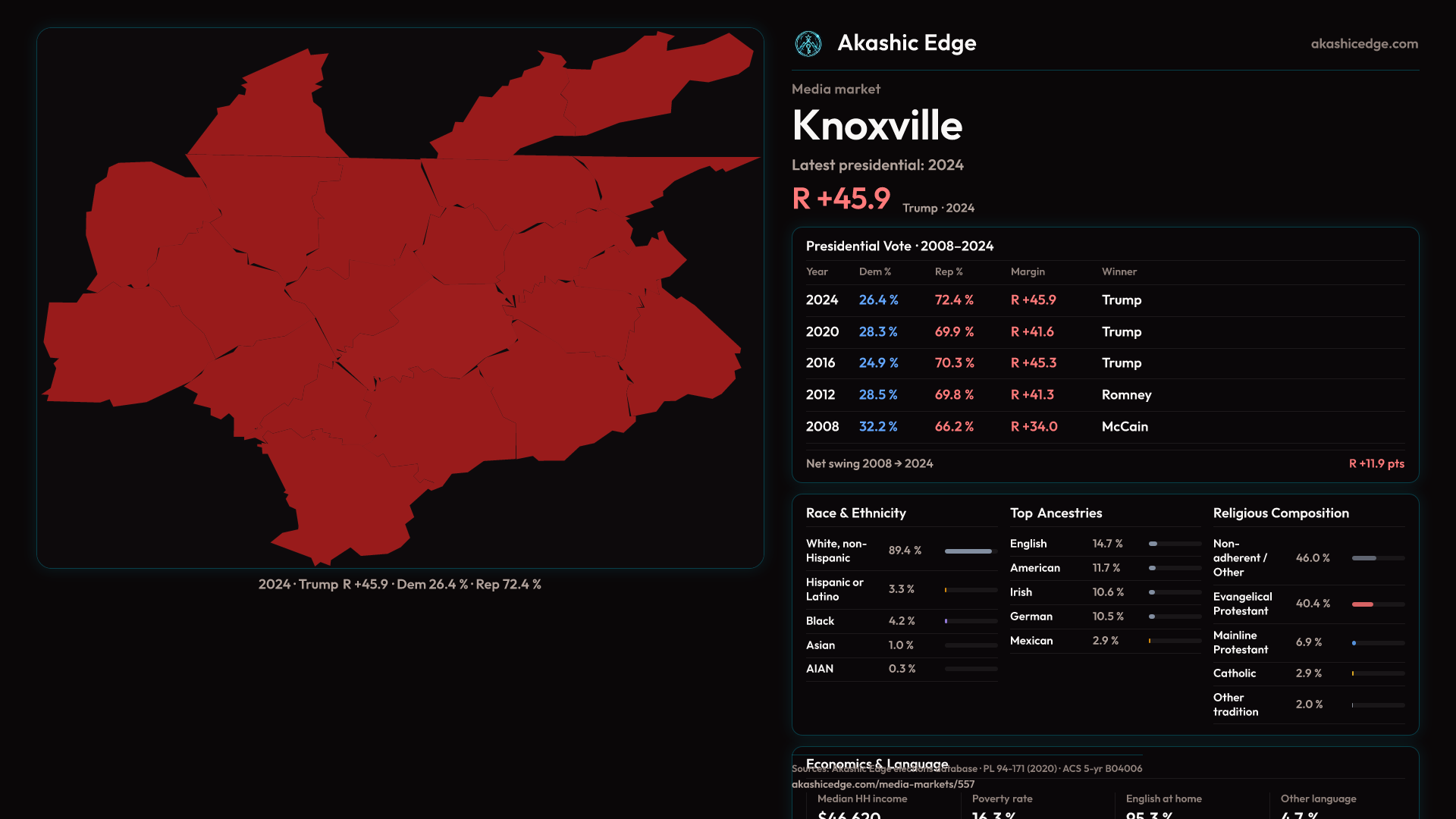
Task: Click the Economics & Language section heading
Action: pos(877,761)
